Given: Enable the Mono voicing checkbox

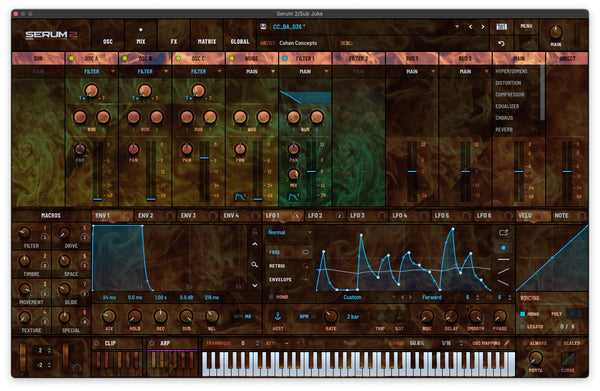Looking at the screenshot, I should coord(522,314).
